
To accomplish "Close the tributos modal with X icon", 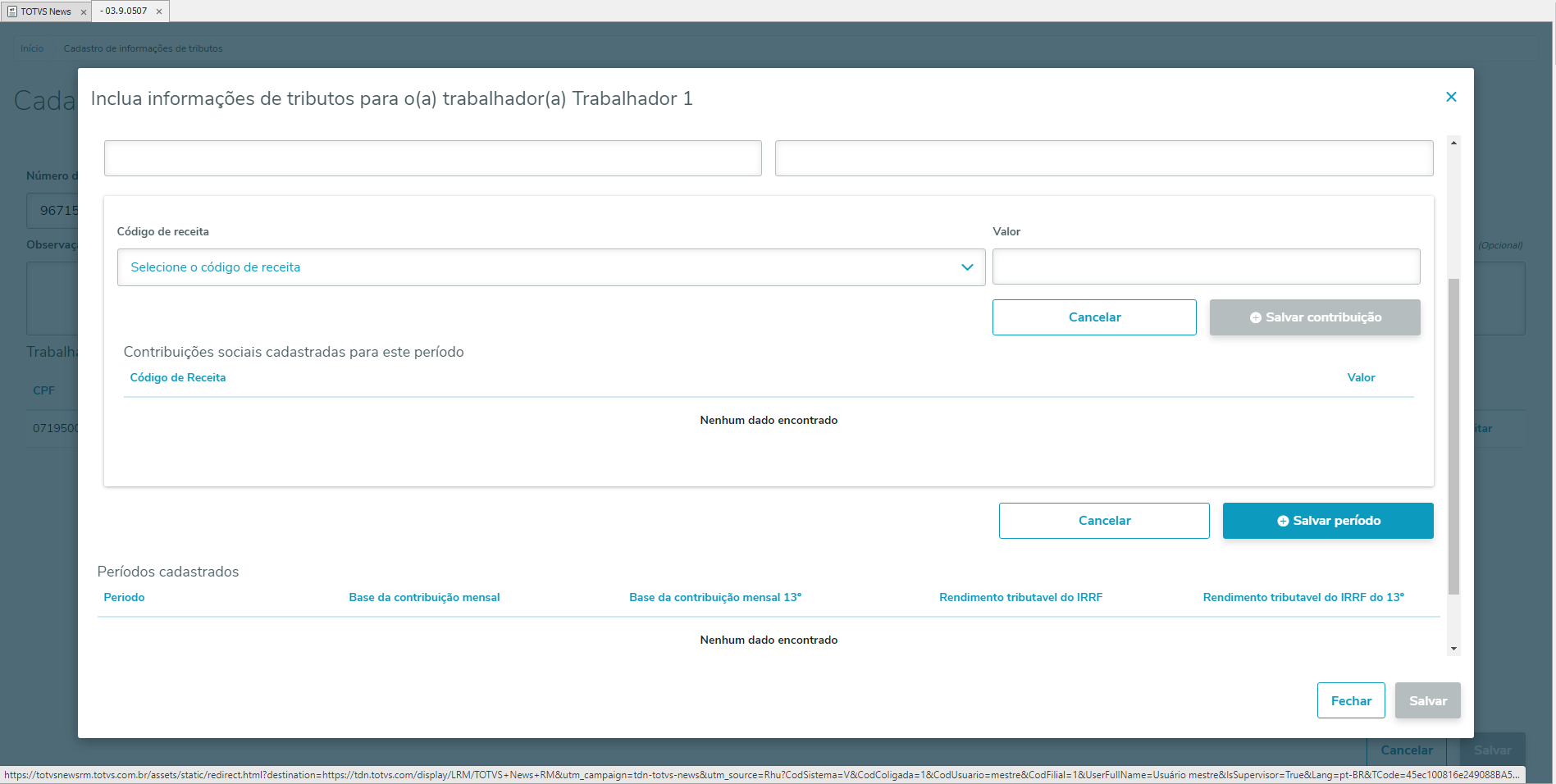I will pos(1451,97).
